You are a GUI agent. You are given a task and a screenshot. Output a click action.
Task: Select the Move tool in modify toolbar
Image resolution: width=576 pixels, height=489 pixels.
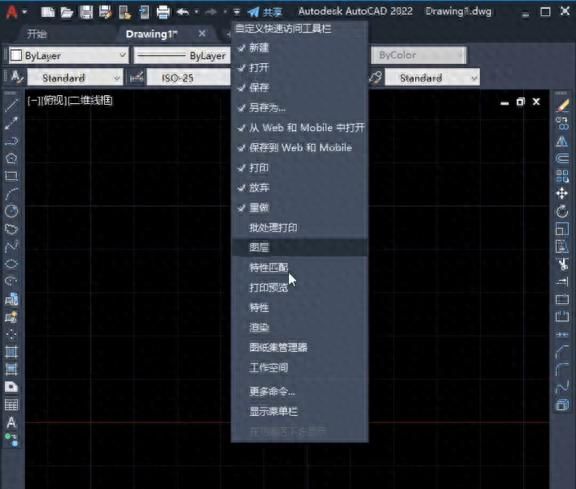[562, 194]
